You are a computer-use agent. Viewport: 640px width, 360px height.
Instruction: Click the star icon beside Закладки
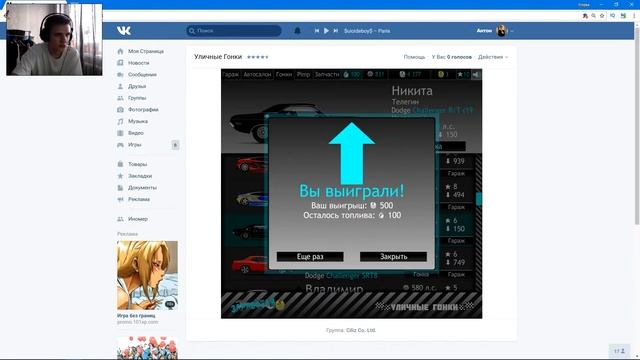(x=120, y=176)
